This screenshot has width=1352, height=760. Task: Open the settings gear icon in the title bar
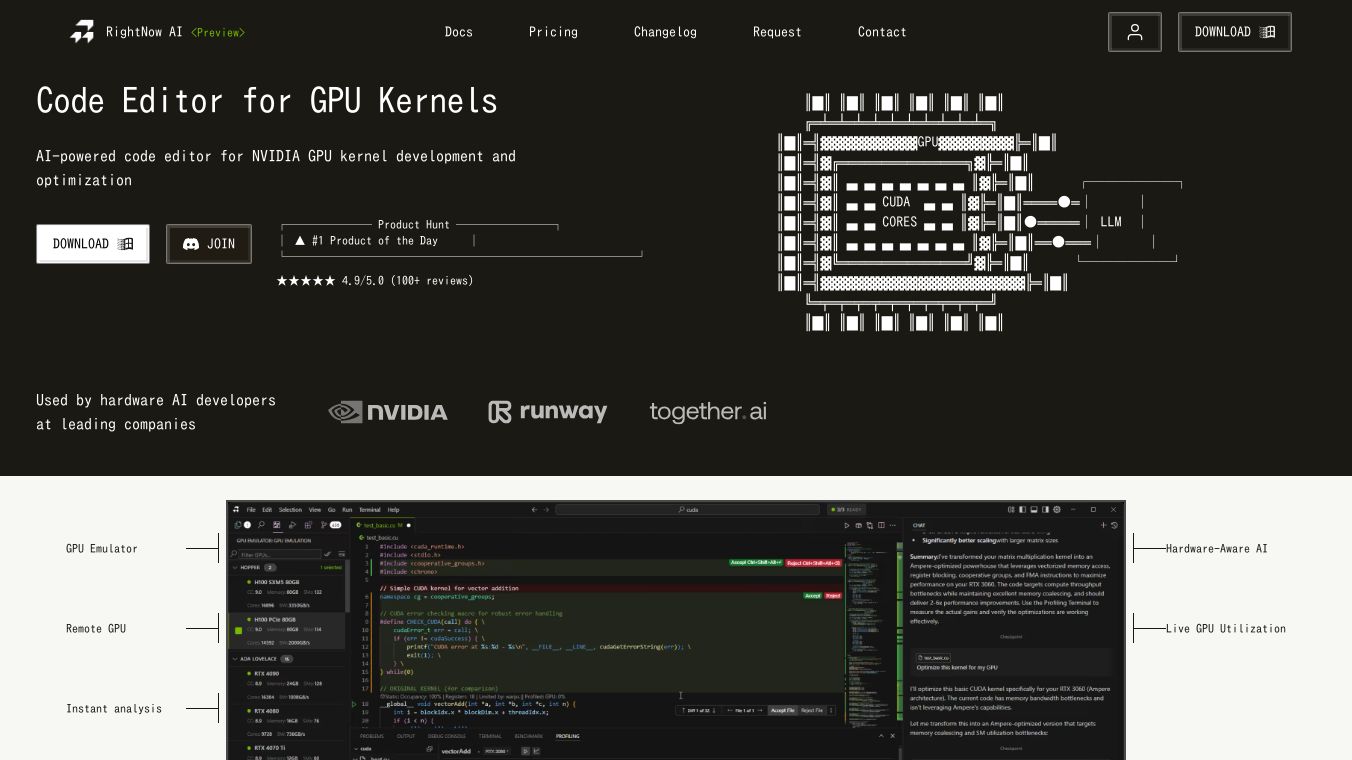point(1056,510)
